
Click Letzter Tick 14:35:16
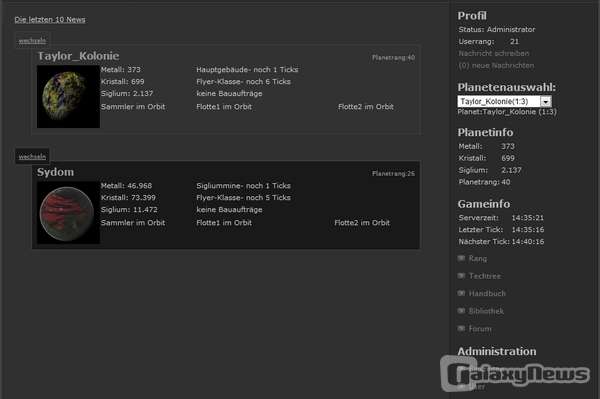501,230
